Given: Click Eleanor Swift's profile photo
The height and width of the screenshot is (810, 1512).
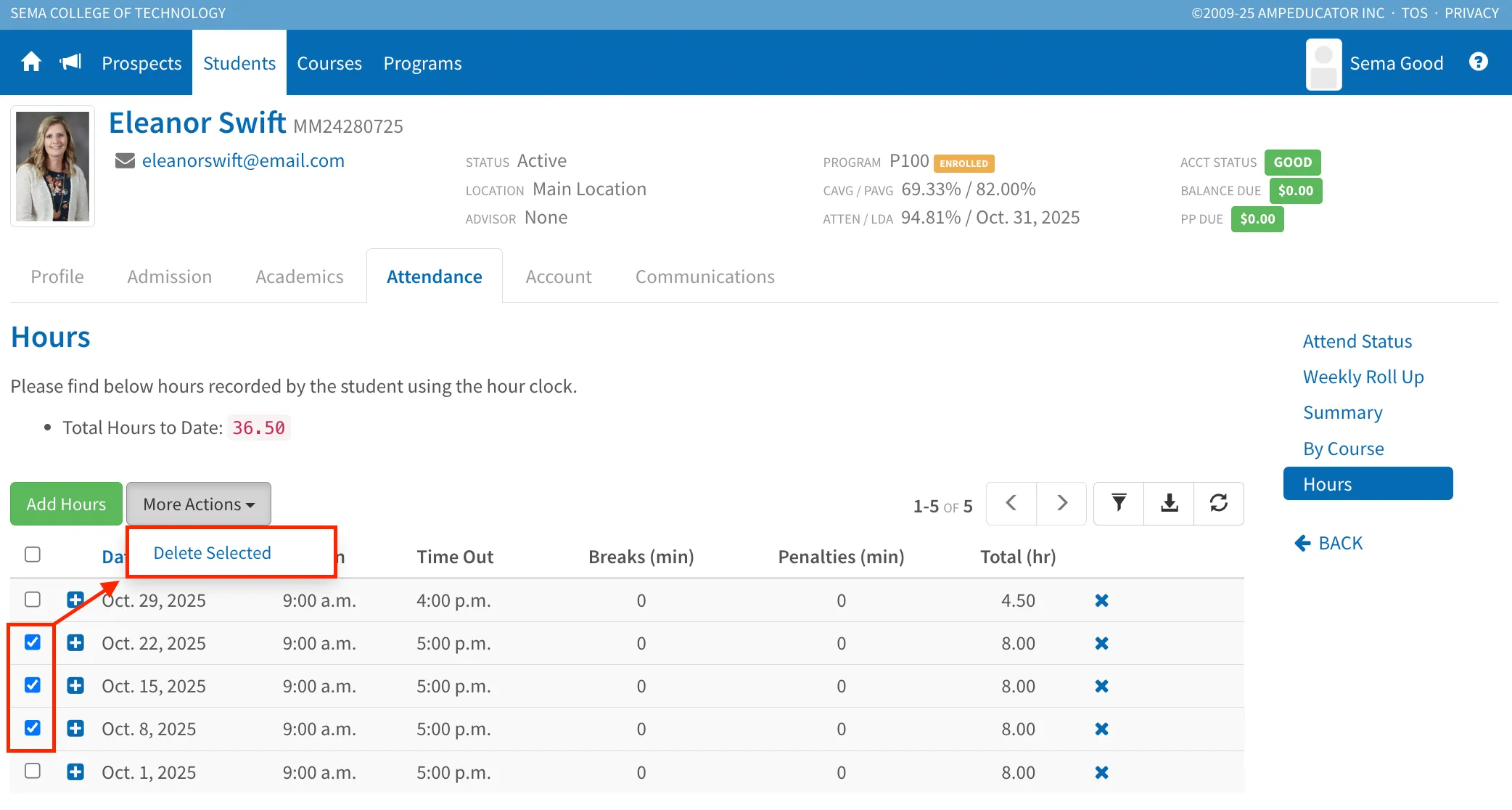Looking at the screenshot, I should (53, 166).
